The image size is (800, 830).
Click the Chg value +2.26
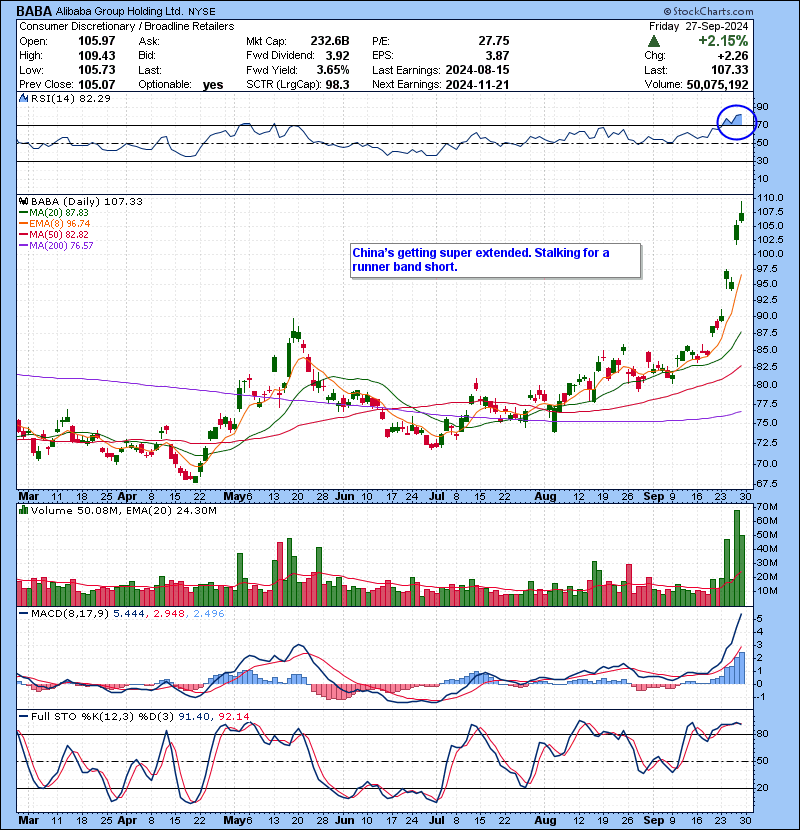click(x=733, y=56)
